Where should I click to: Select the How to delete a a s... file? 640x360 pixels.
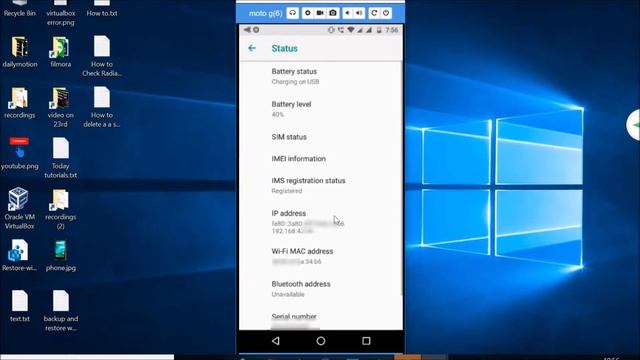point(102,107)
